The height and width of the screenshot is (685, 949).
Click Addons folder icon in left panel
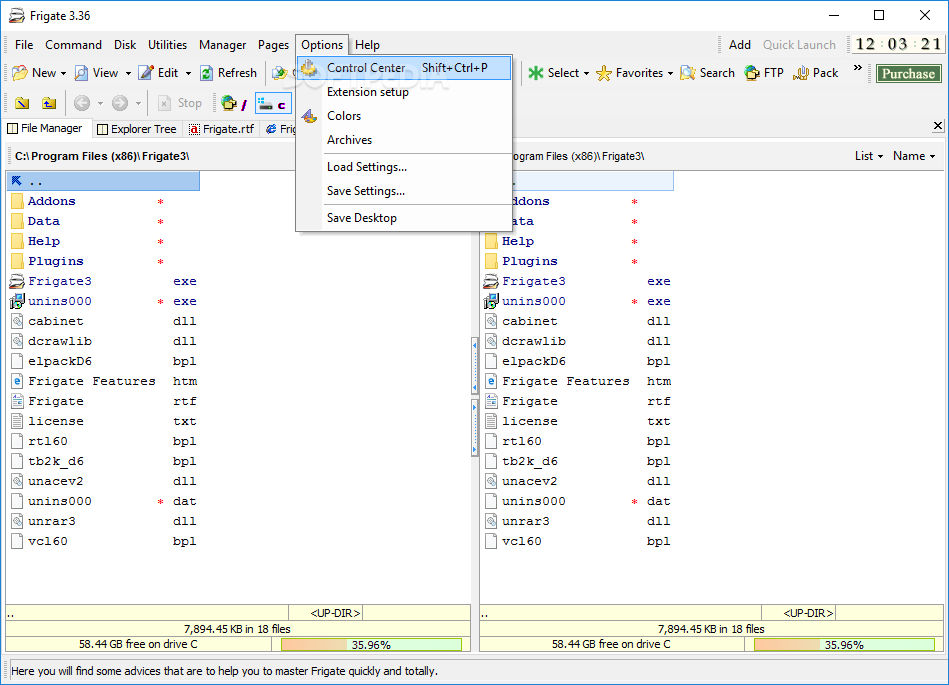(x=17, y=201)
